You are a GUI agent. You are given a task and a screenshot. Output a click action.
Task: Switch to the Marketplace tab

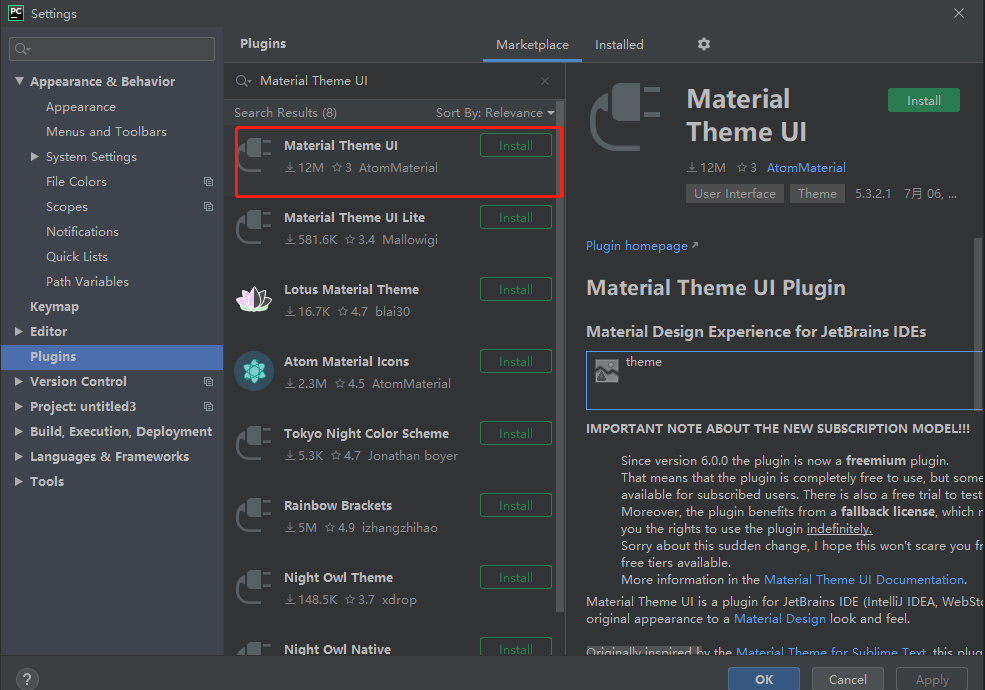(x=532, y=45)
